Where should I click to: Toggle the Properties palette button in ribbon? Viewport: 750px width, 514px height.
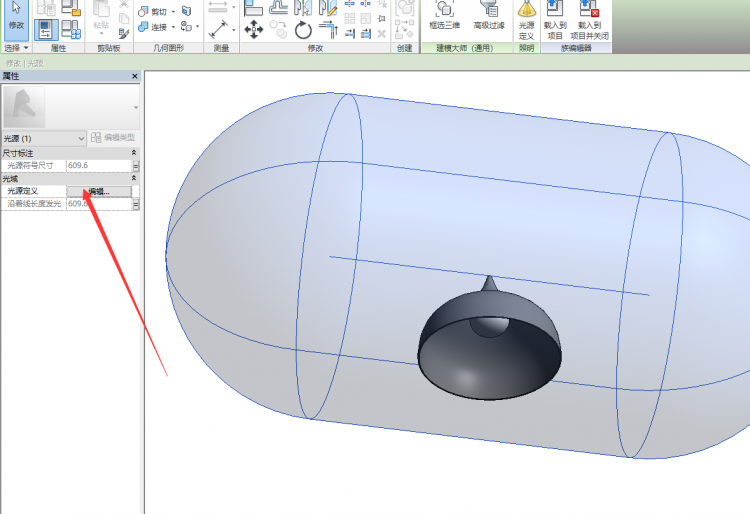coord(46,29)
